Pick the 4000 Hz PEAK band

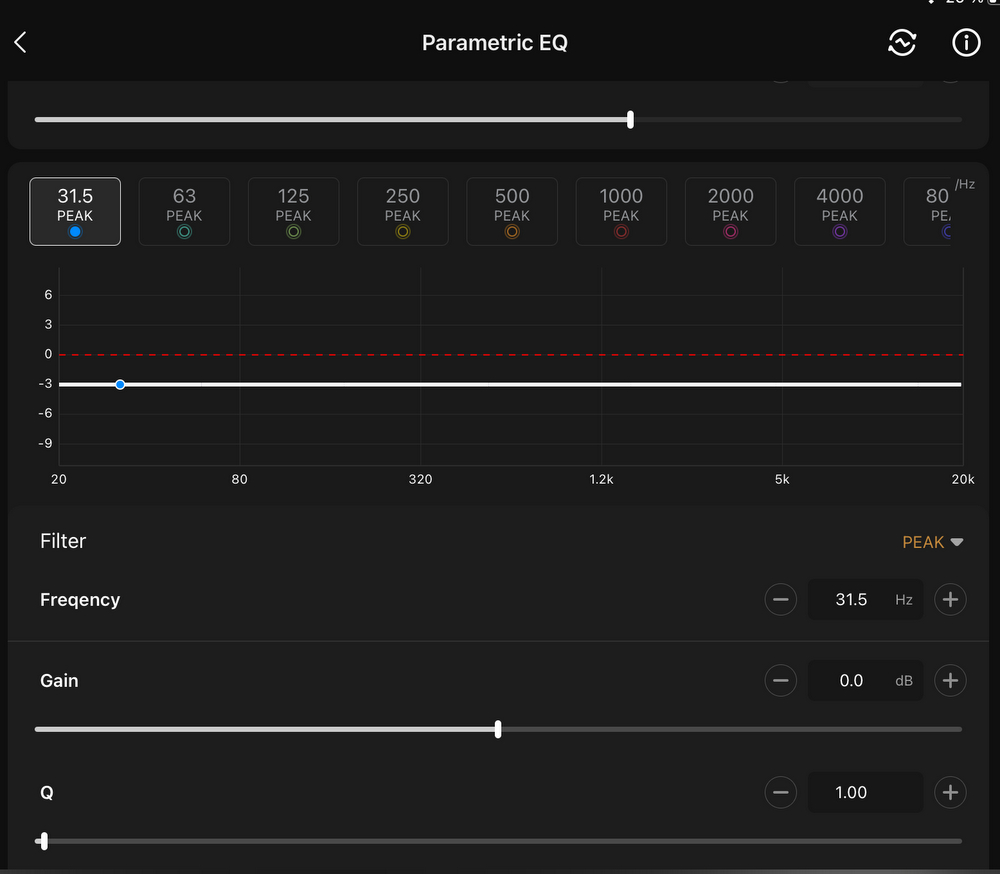pos(839,212)
